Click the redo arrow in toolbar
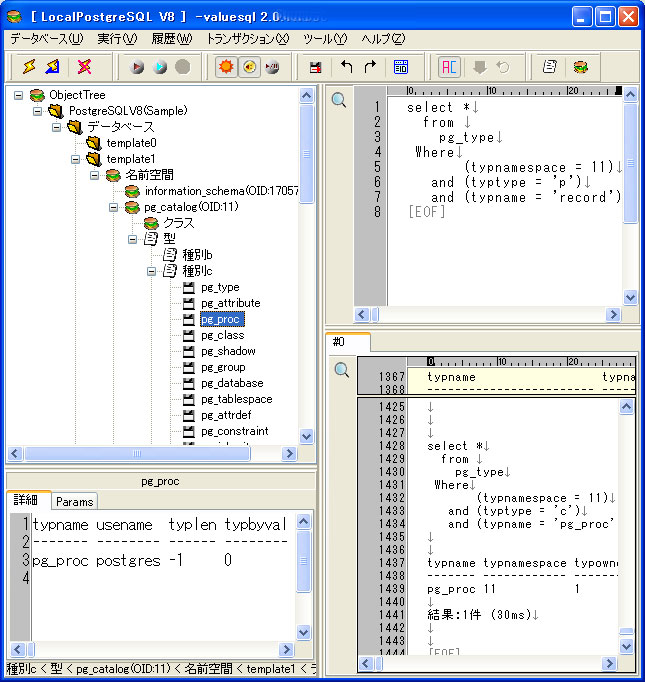 (370, 67)
